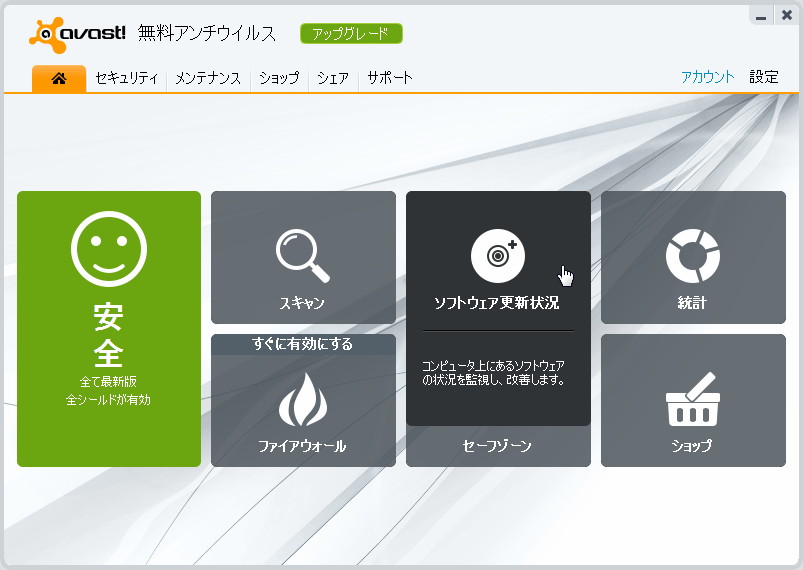803x570 pixels.
Task: Click the statistics pie chart icon
Action: pos(693,256)
